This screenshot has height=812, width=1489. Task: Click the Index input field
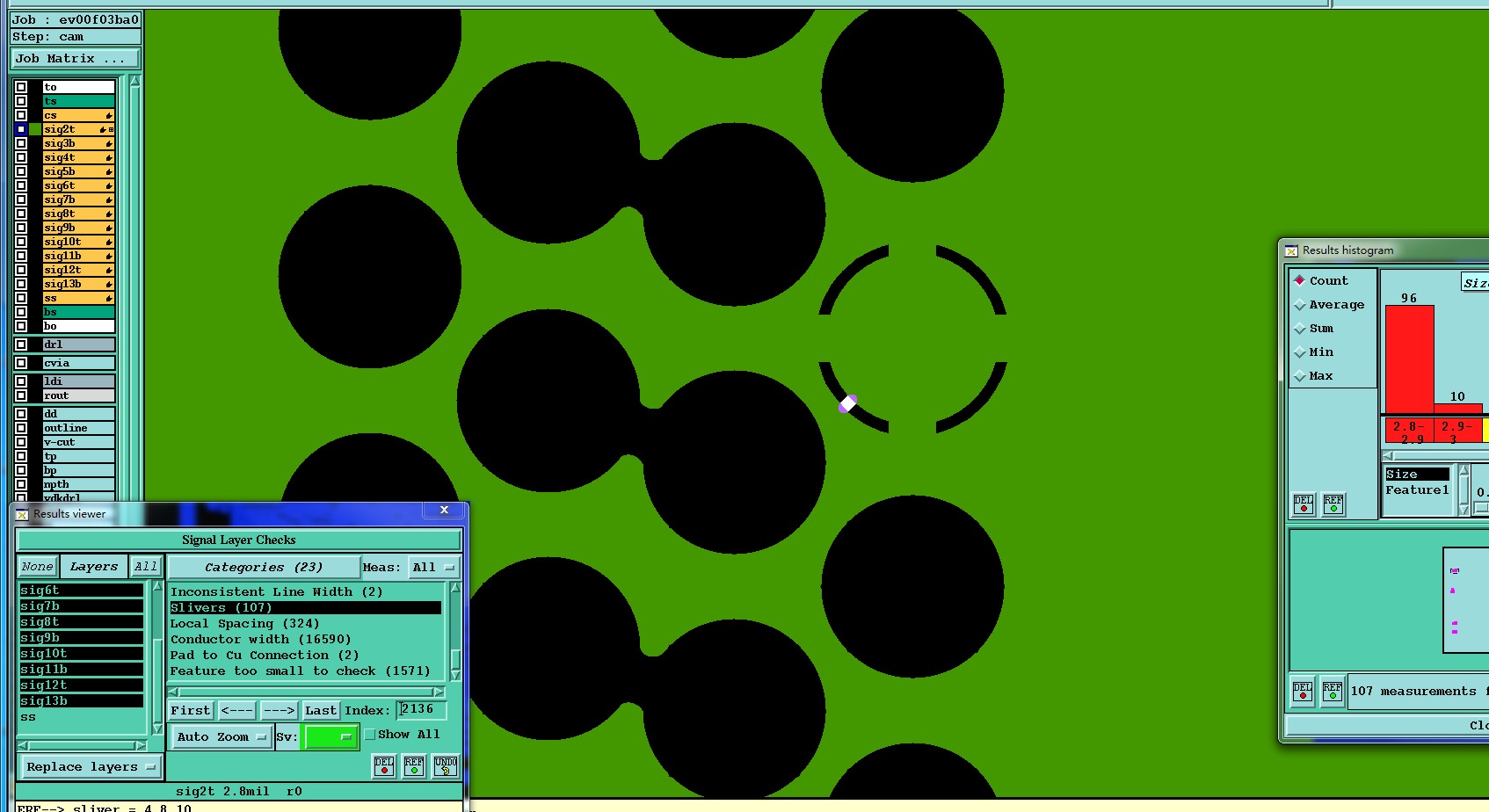pos(422,709)
